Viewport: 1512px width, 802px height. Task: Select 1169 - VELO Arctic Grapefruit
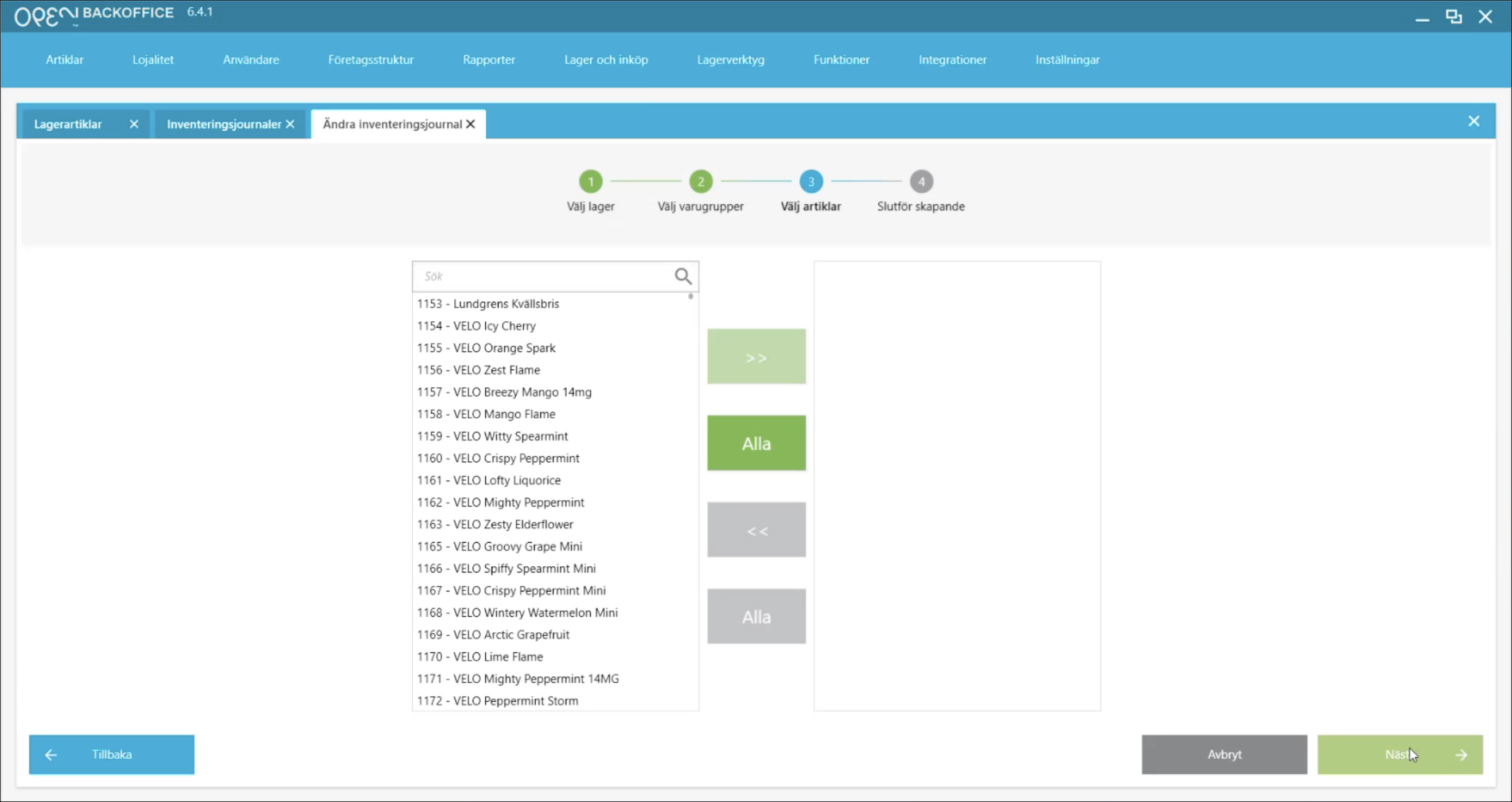point(555,634)
